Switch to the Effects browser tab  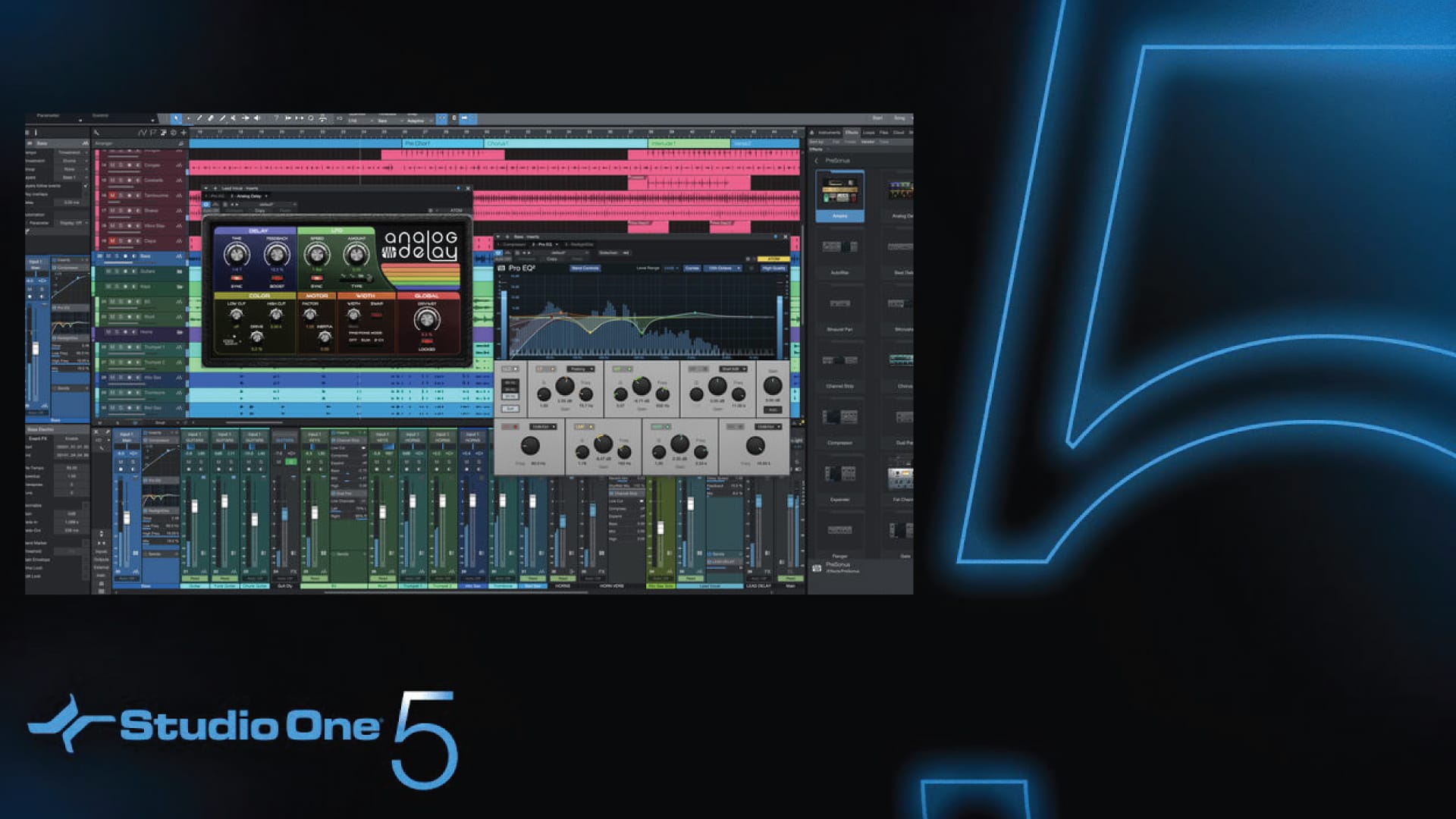[x=852, y=133]
